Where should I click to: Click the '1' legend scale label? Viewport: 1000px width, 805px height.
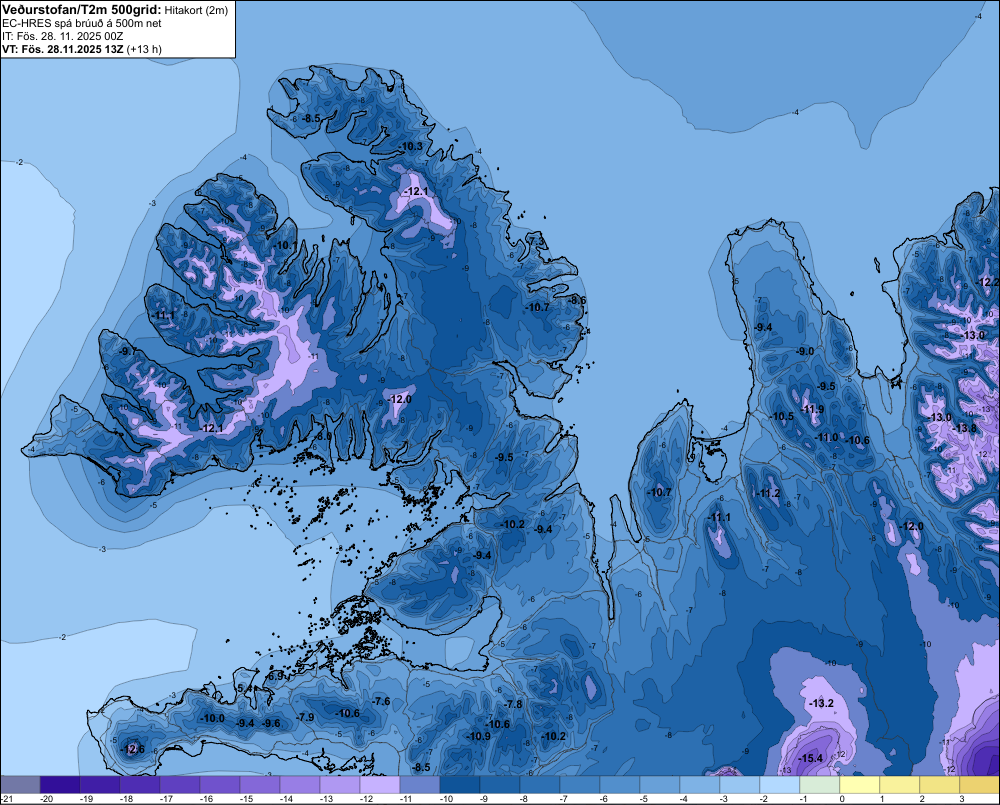pos(882,799)
